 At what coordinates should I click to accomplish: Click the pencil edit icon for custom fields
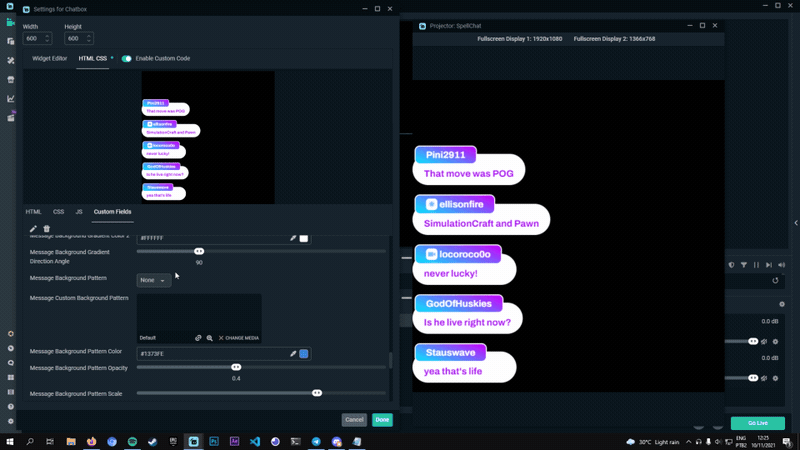(x=33, y=229)
